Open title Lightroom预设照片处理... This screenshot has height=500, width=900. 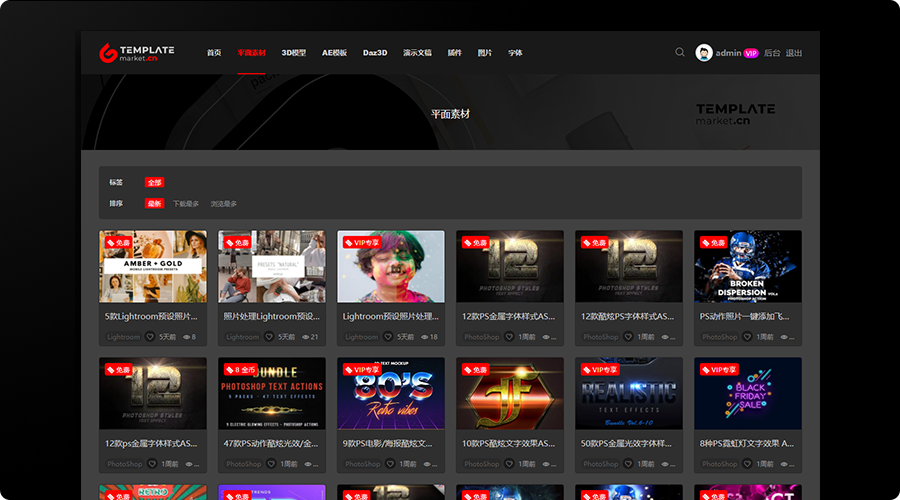point(391,316)
